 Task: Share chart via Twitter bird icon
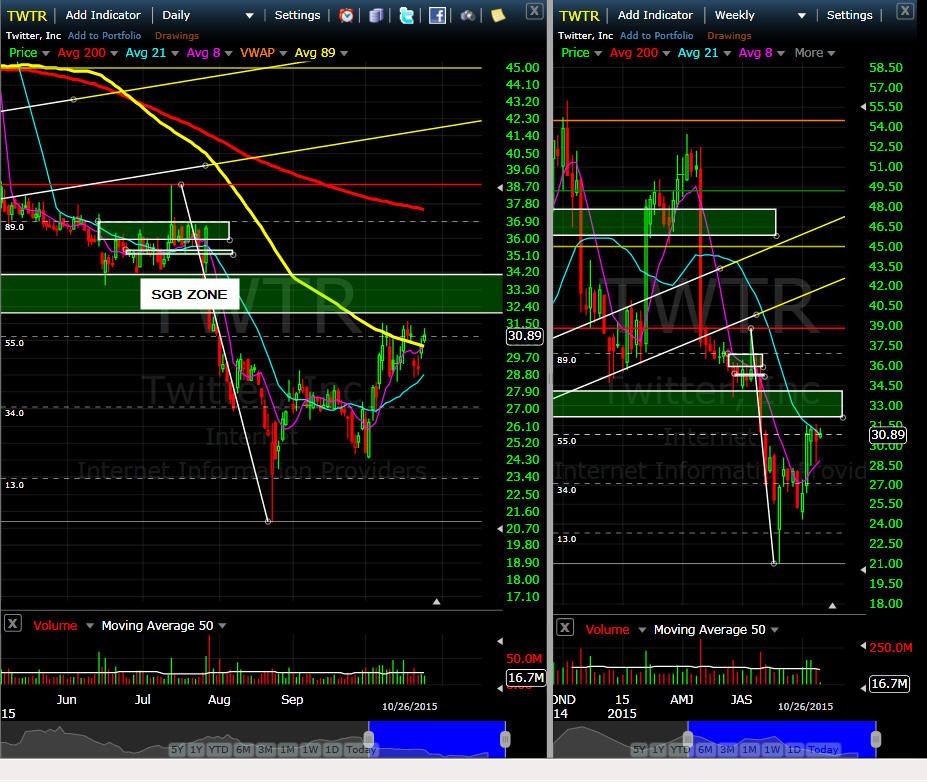[407, 15]
